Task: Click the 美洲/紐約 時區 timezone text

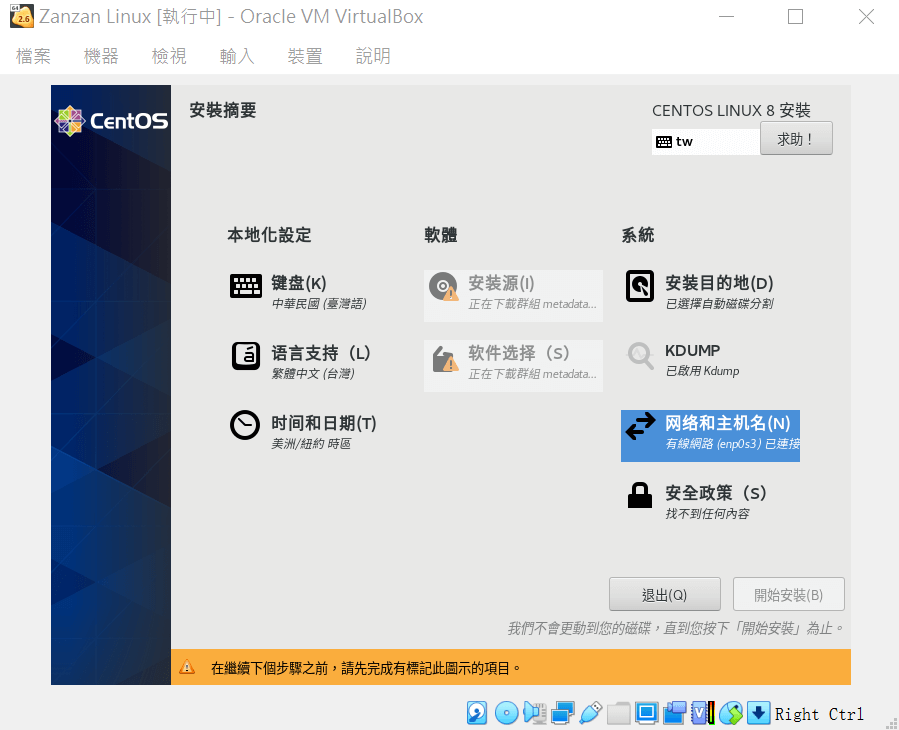Action: (311, 444)
